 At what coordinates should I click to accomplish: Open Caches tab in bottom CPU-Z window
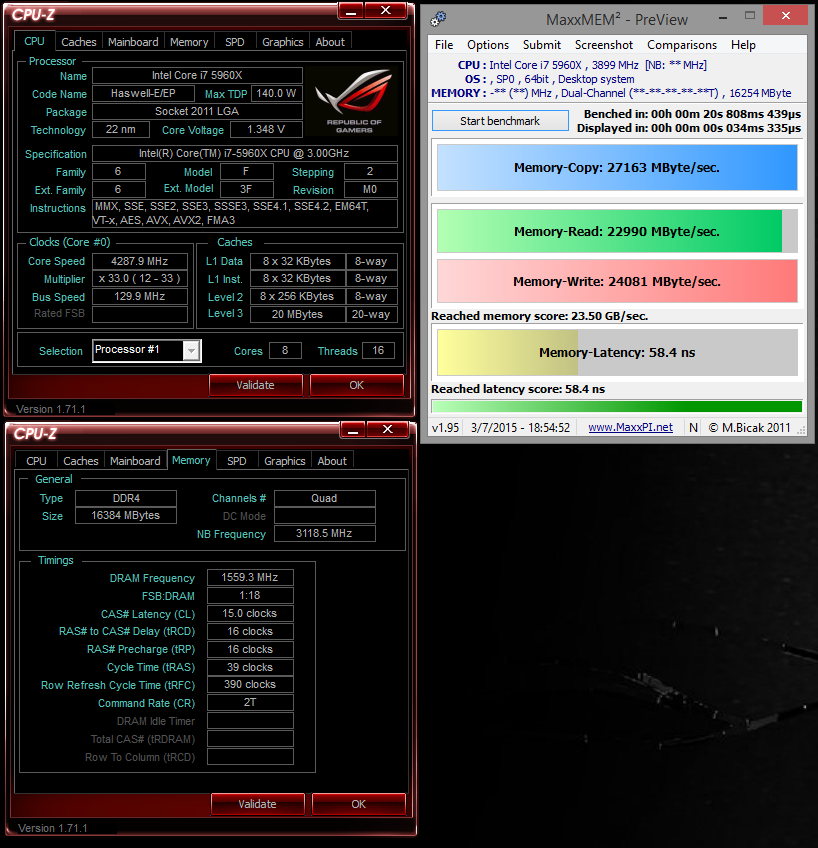81,461
